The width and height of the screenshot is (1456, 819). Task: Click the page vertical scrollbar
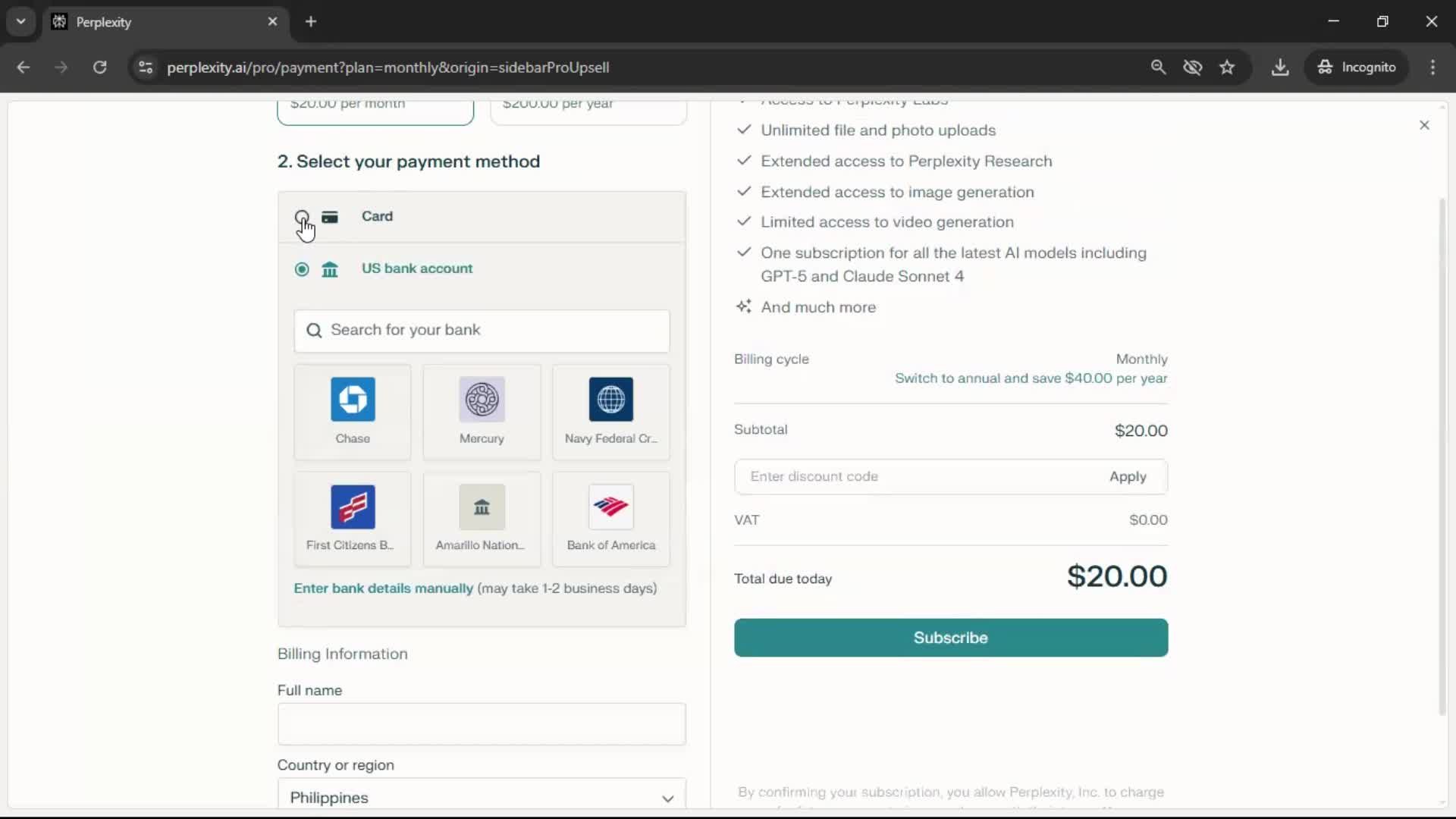coord(1442,455)
